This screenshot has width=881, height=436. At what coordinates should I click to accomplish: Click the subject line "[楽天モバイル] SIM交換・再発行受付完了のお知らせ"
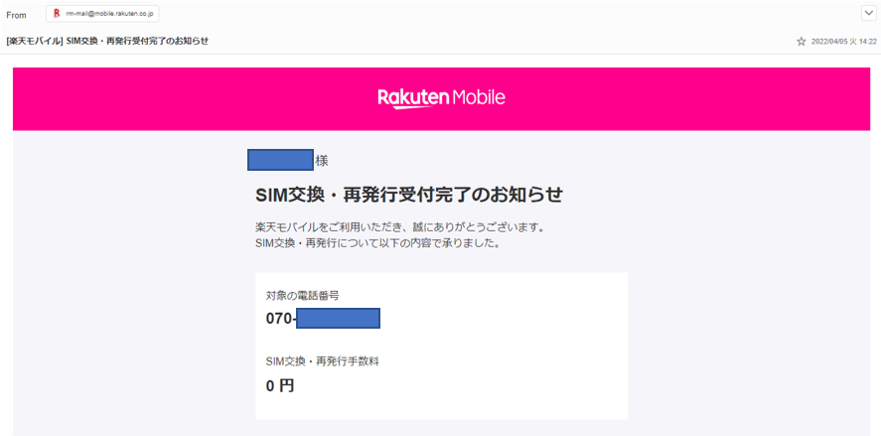pos(108,41)
